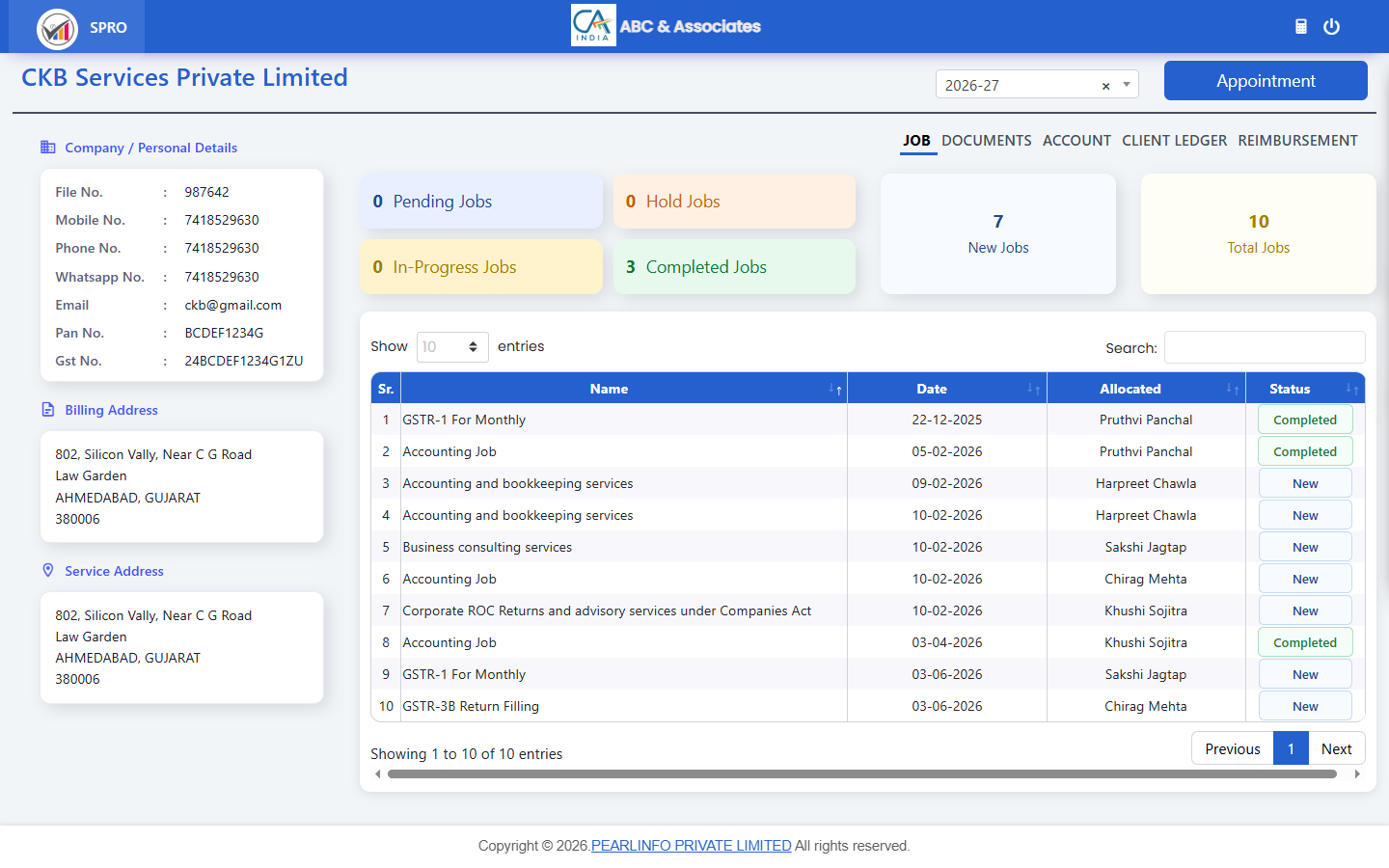Click the date 03-04-2026 cell
The image size is (1389, 868).
coord(947,642)
